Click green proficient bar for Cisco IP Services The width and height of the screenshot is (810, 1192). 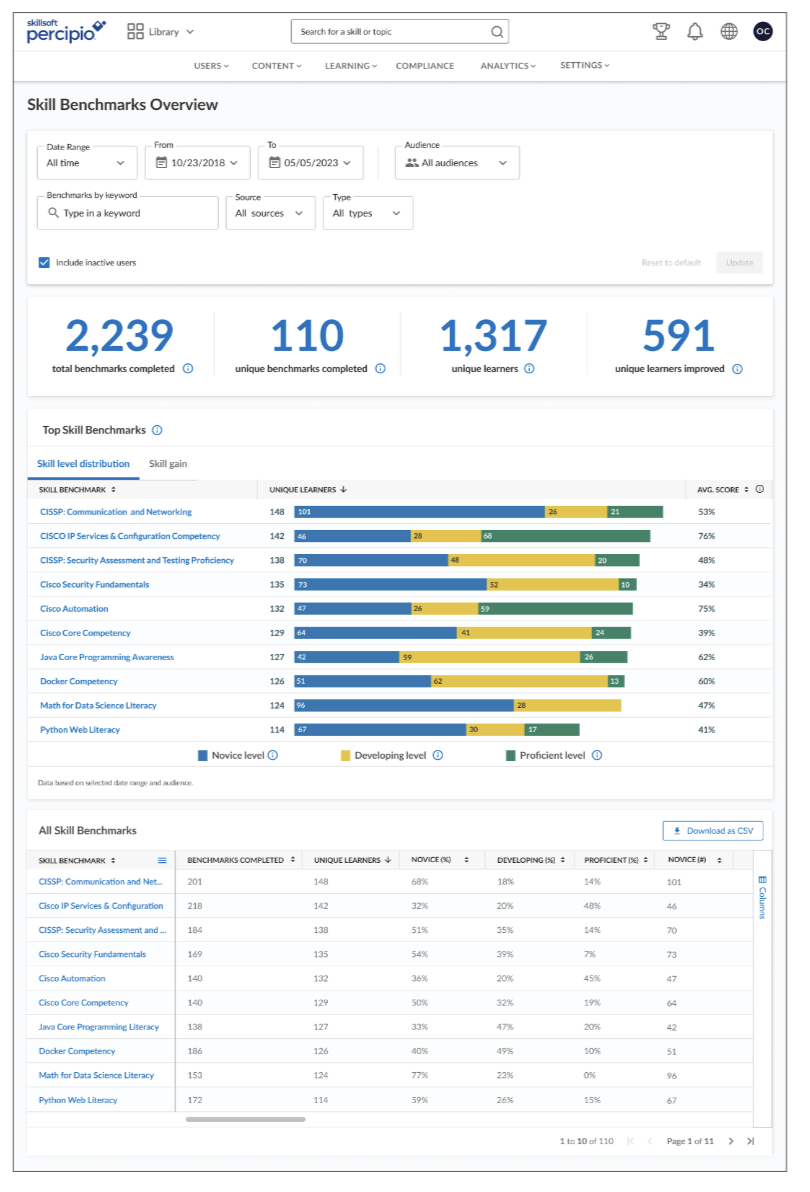(x=565, y=536)
